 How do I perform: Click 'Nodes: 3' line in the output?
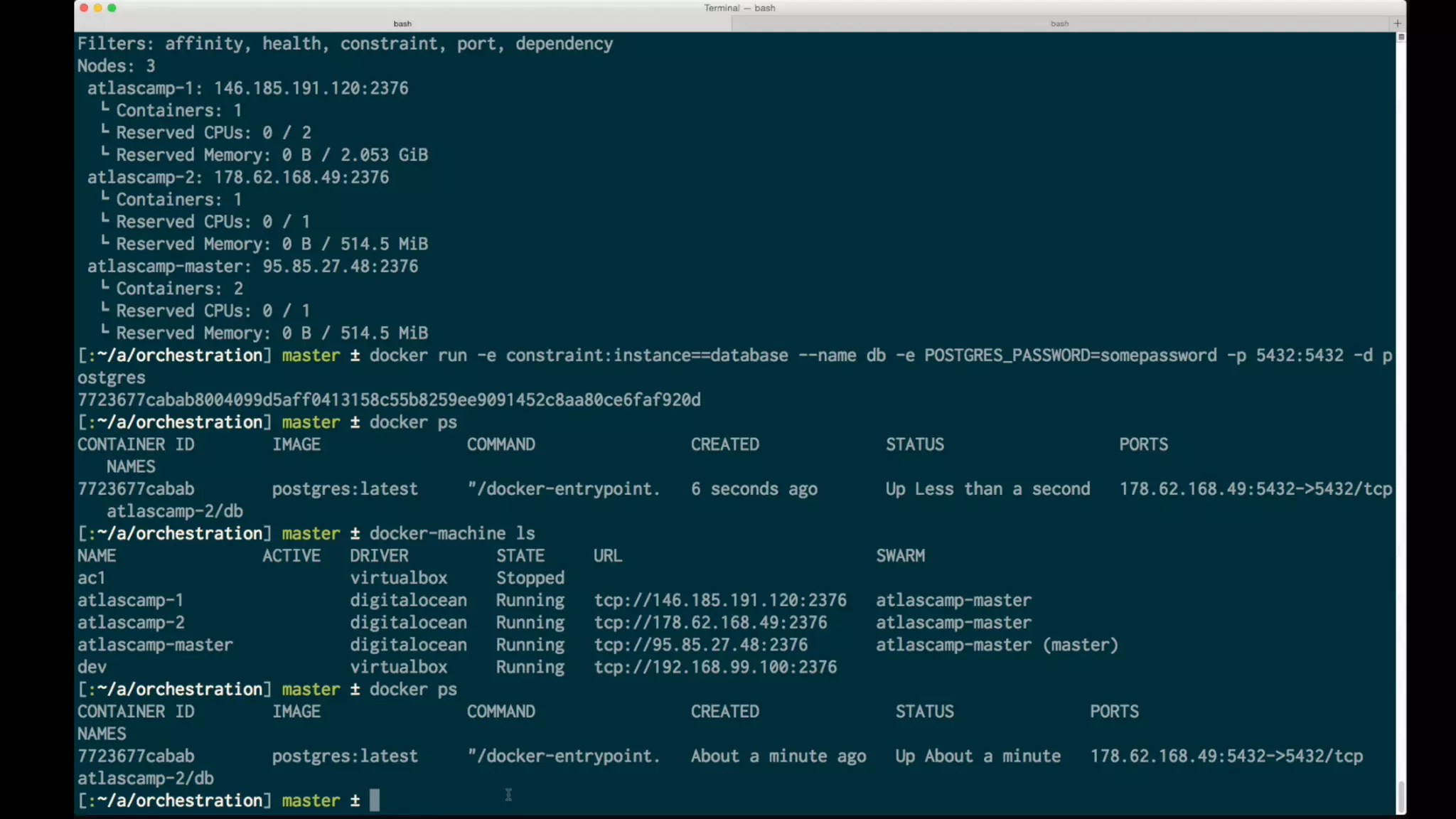116,66
